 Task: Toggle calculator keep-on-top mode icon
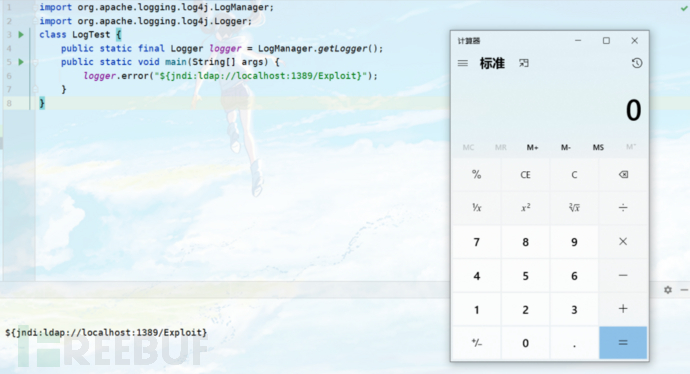pyautogui.click(x=524, y=63)
